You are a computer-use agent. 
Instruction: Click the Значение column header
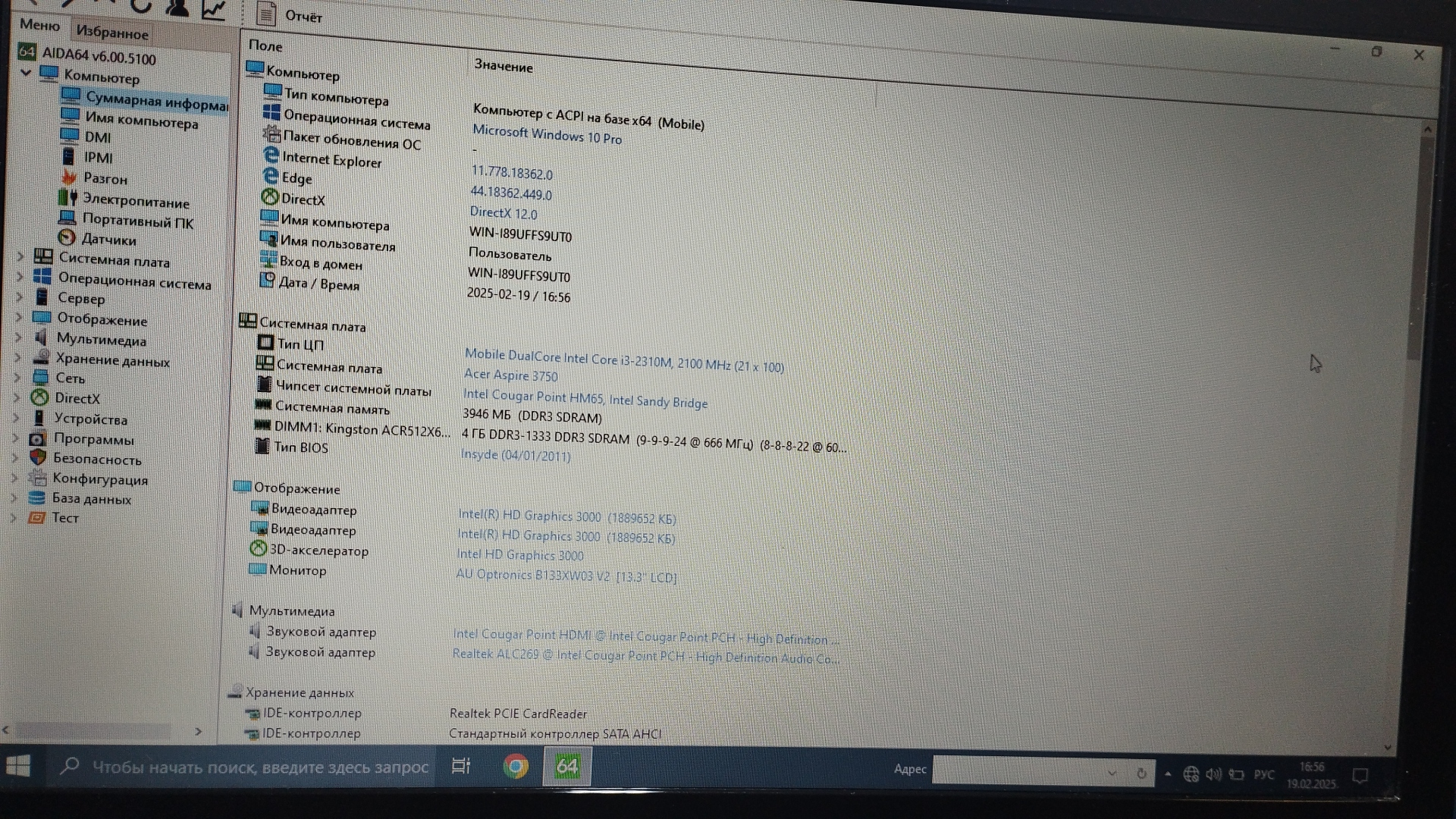pyautogui.click(x=503, y=66)
